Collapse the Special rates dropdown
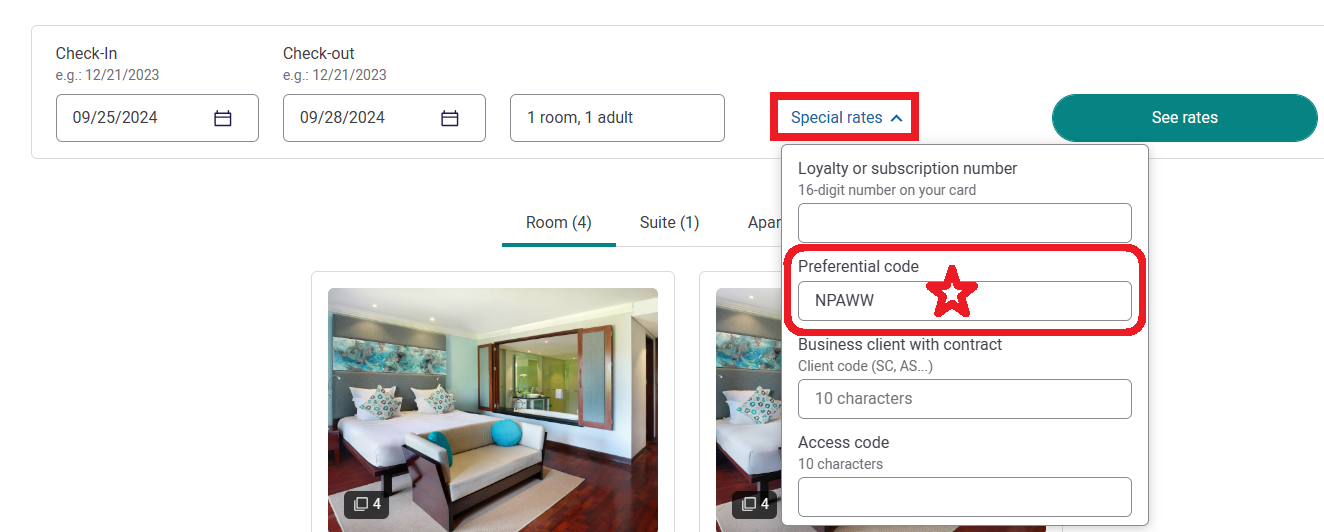This screenshot has width=1324, height=532. click(846, 118)
